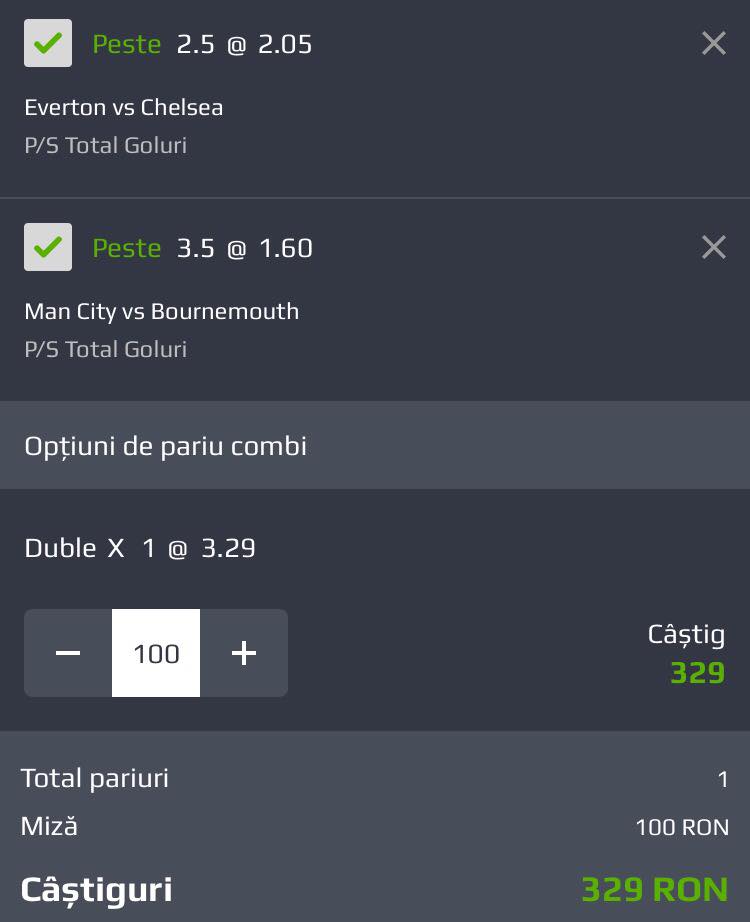This screenshot has height=922, width=750.
Task: Remove the Man City vs Bournemouth bet
Action: coord(714,248)
